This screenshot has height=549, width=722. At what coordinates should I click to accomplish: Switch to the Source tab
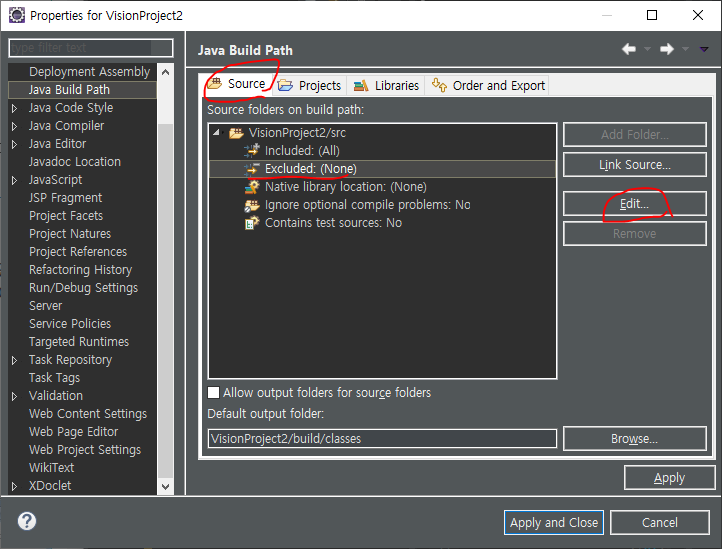(x=238, y=84)
